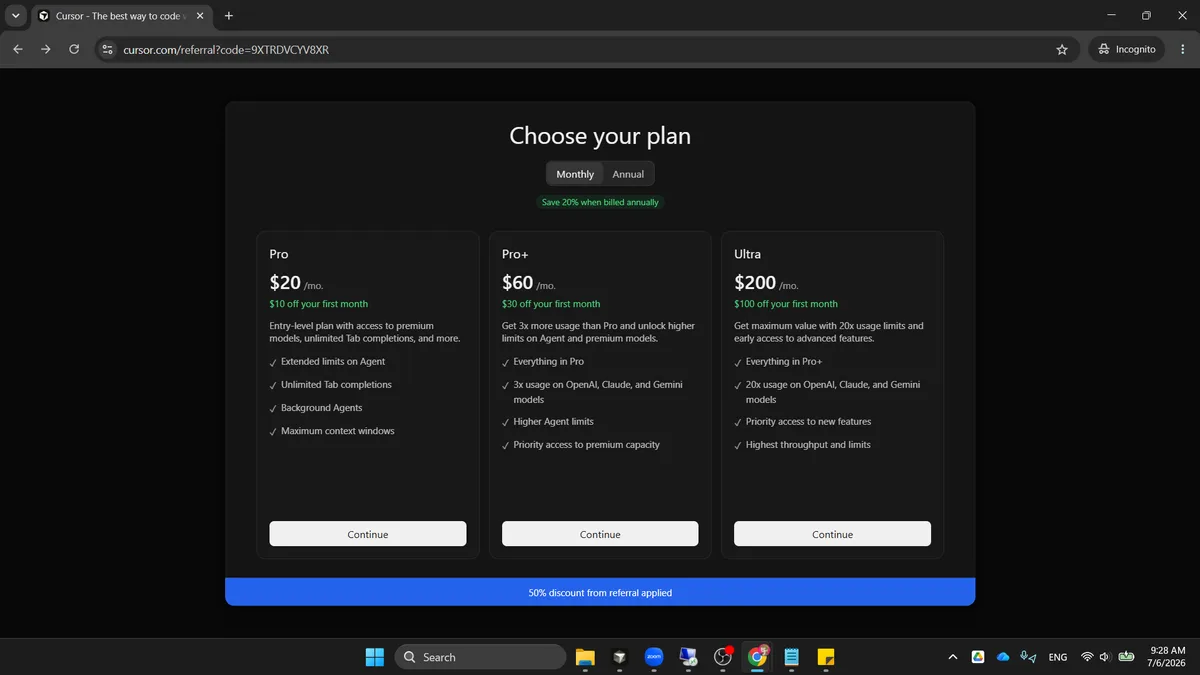Click the $20 Pro price
The image size is (1200, 675).
click(x=285, y=283)
